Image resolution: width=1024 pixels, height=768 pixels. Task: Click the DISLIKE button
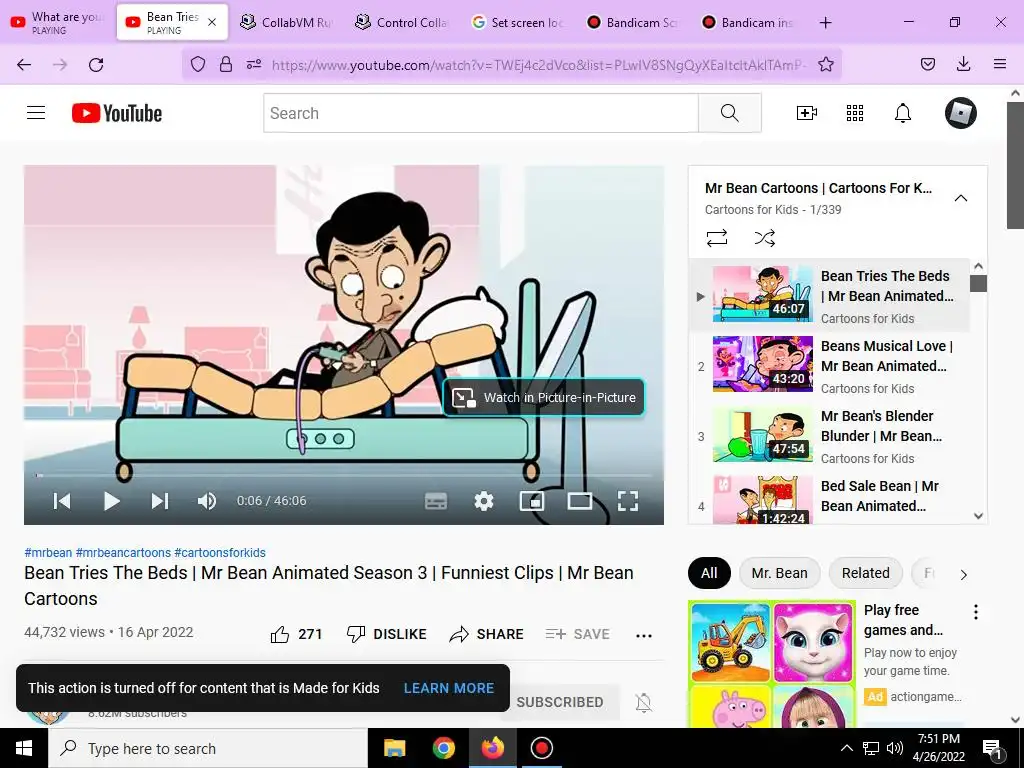pos(387,634)
